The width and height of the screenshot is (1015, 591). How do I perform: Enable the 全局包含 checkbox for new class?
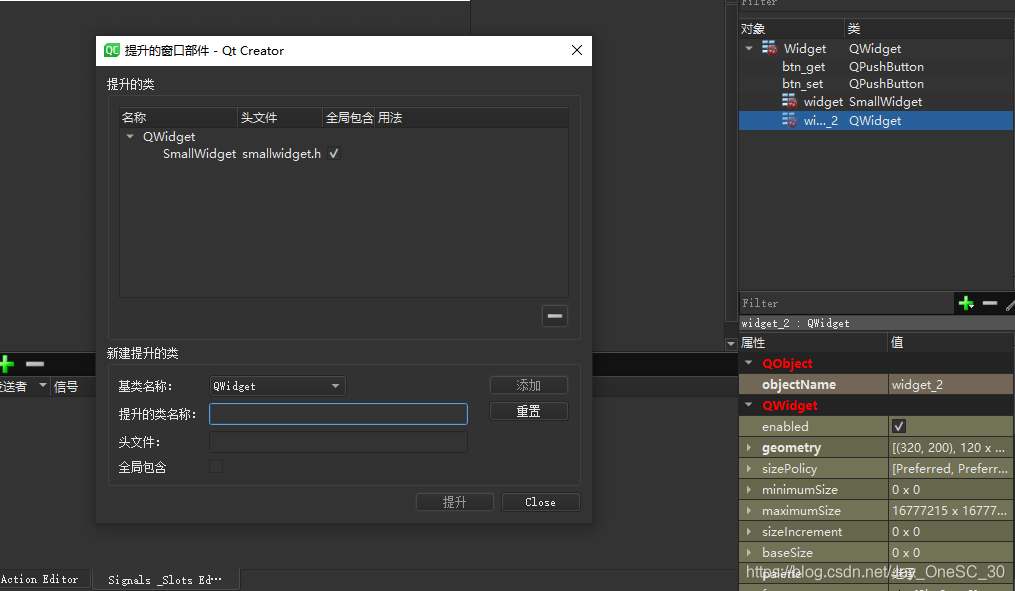pyautogui.click(x=216, y=466)
